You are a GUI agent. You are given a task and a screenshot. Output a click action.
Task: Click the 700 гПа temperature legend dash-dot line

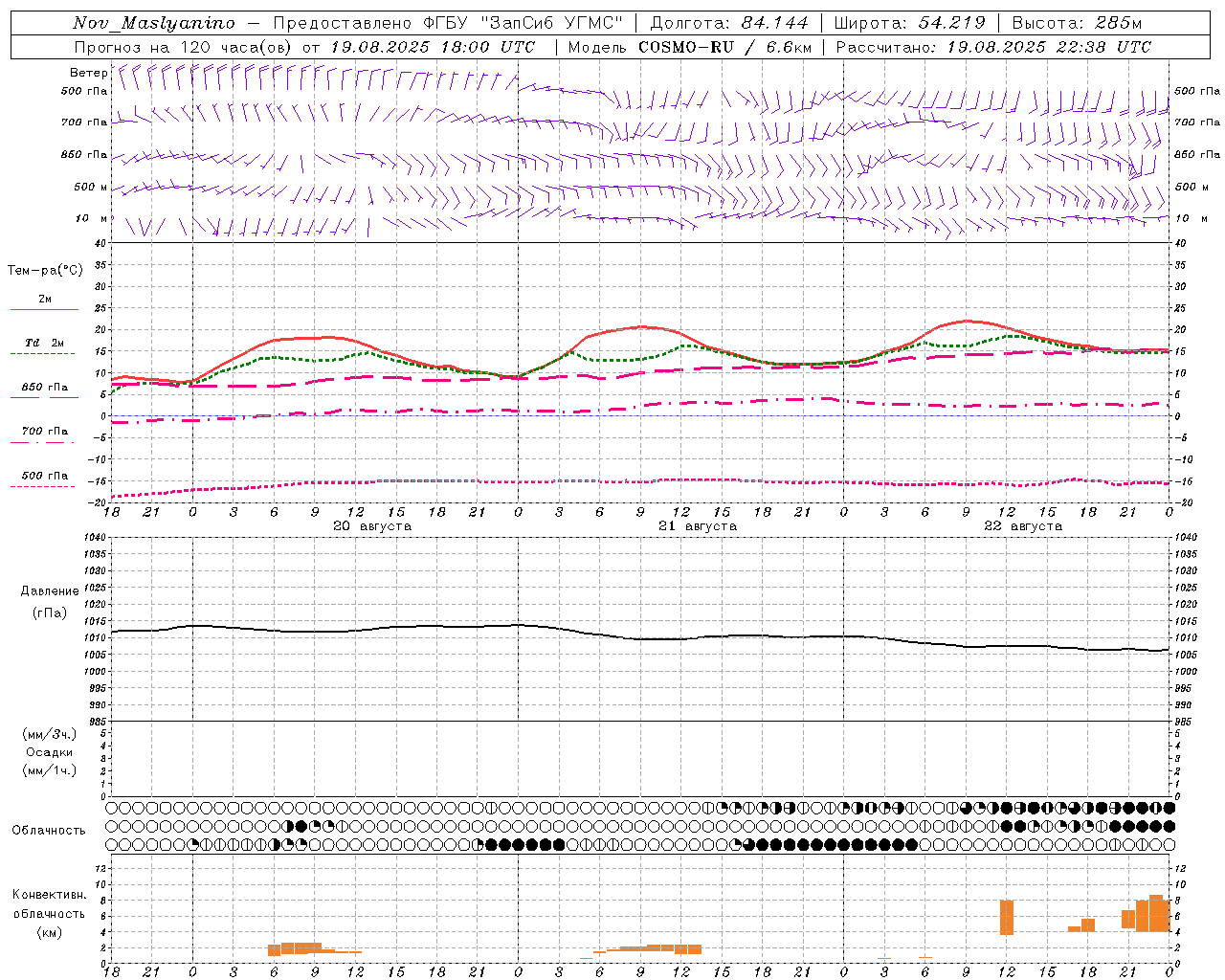point(43,442)
